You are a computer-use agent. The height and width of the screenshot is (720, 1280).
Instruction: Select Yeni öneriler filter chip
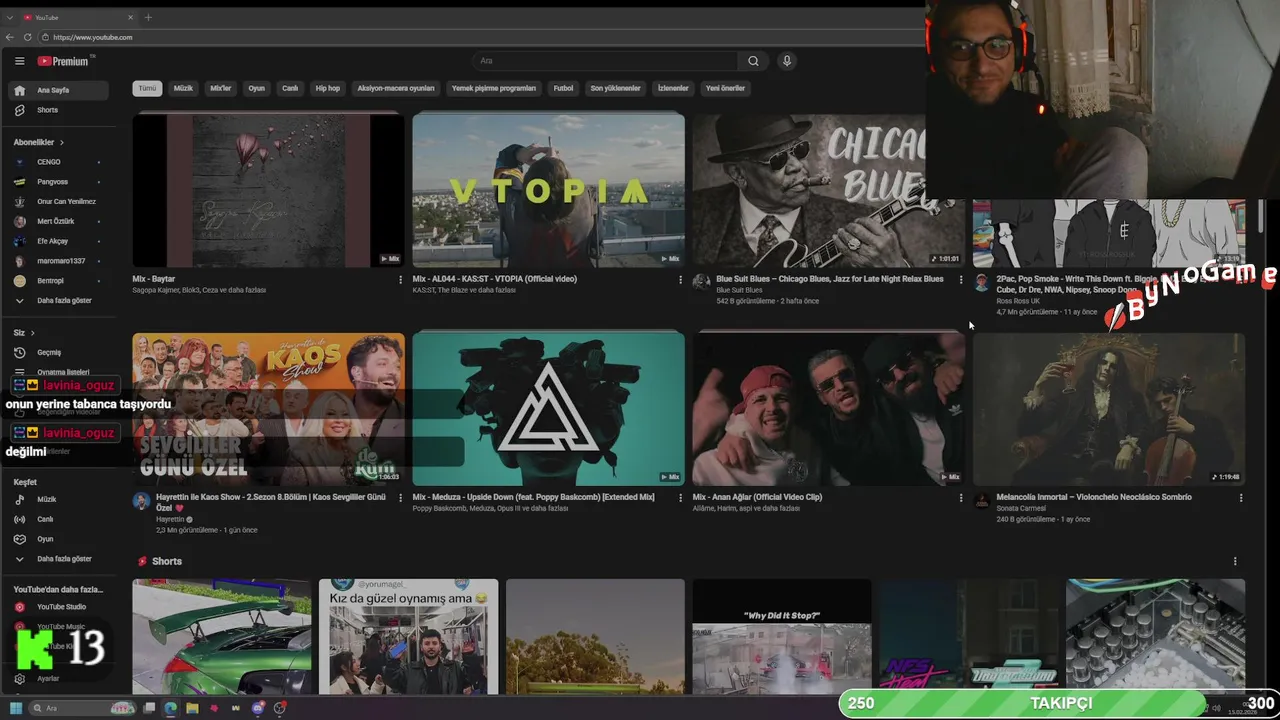point(726,88)
